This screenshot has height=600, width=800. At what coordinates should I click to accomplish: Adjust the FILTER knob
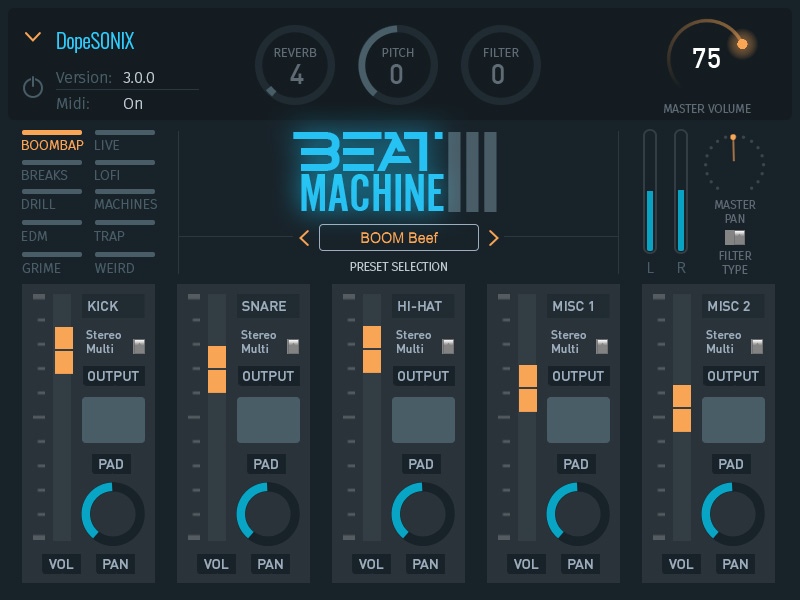pos(499,65)
